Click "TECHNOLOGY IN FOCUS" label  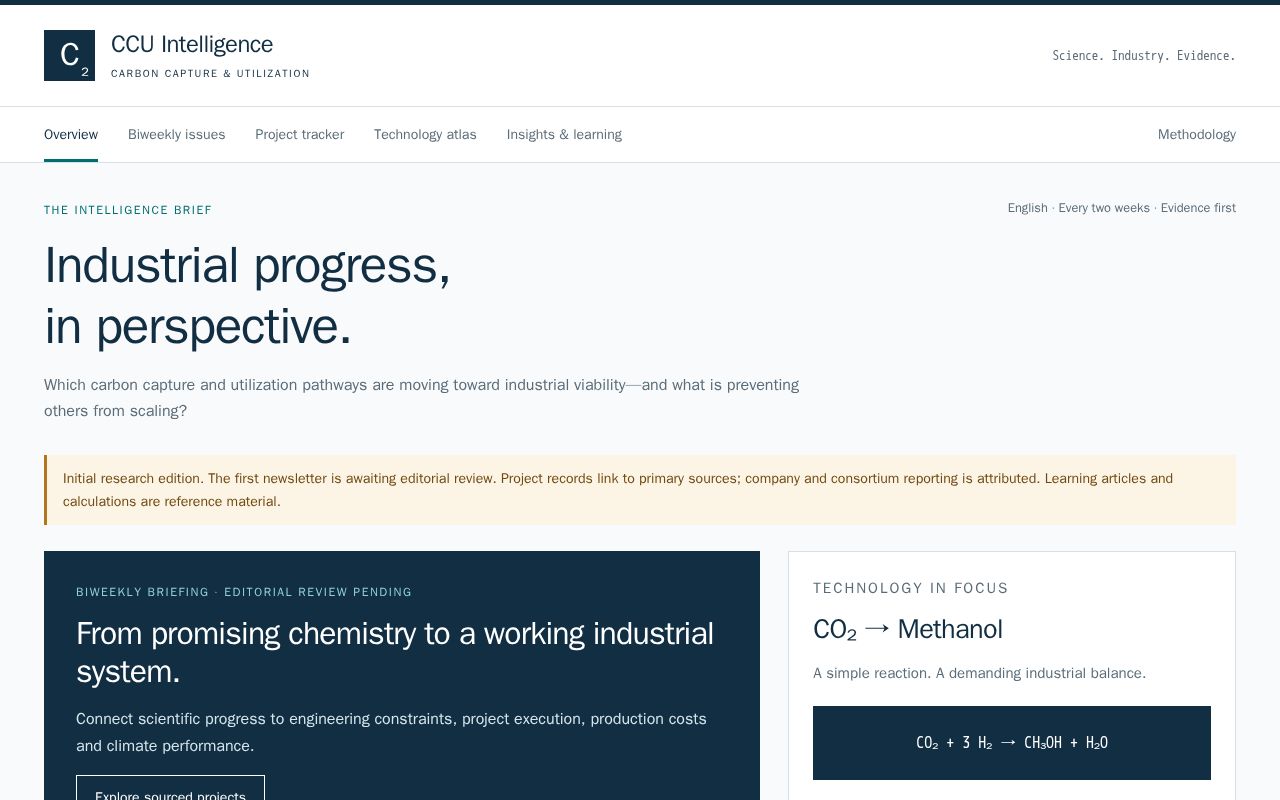coord(911,588)
